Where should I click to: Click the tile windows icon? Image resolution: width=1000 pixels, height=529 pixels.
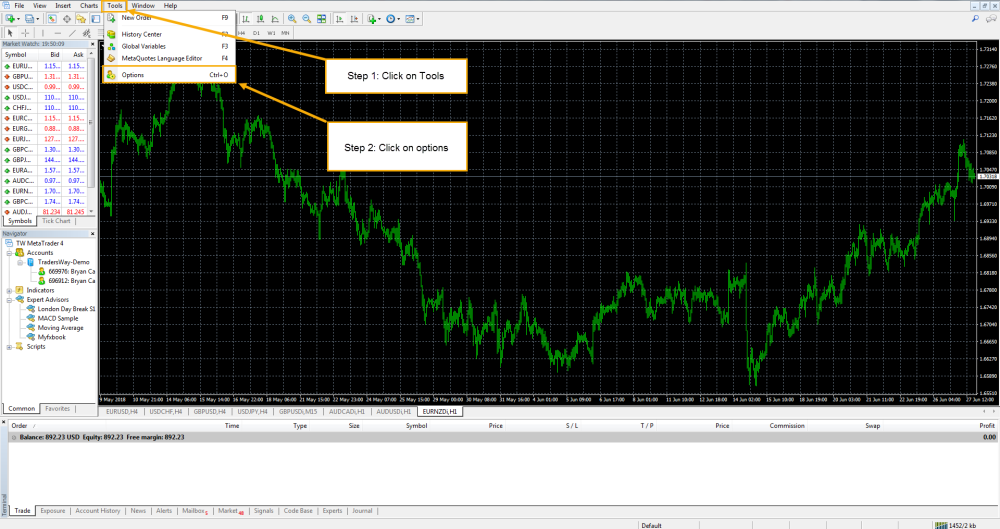coord(321,19)
